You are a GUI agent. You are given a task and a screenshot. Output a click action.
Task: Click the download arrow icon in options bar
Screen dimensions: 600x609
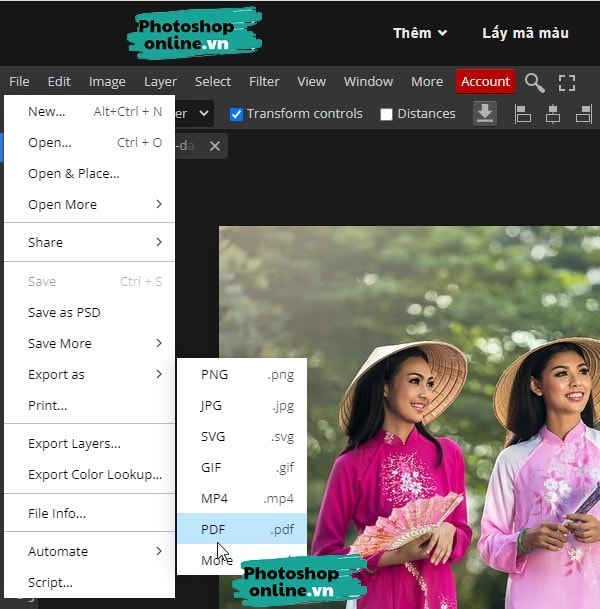pos(485,114)
